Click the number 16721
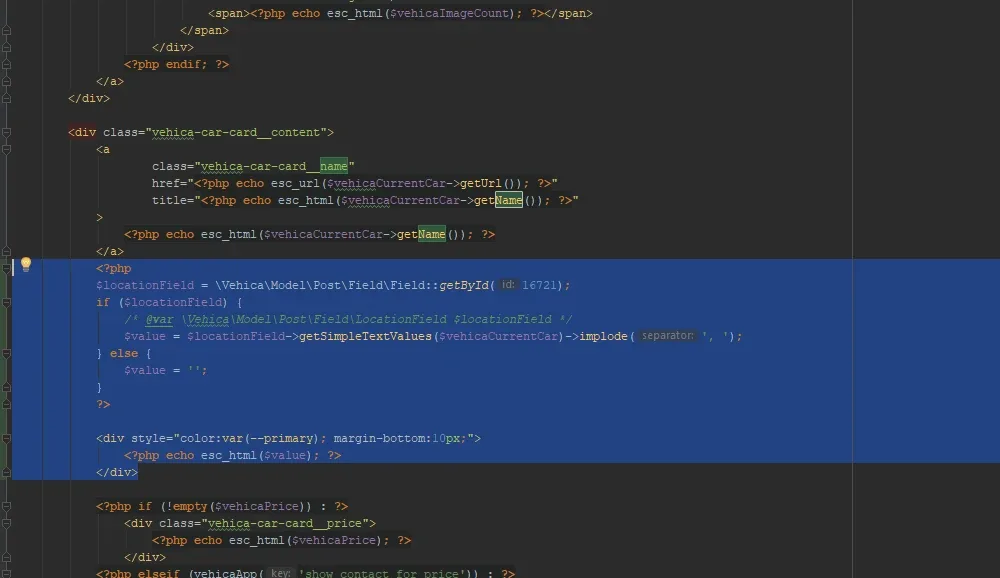This screenshot has height=578, width=1000. (x=539, y=285)
